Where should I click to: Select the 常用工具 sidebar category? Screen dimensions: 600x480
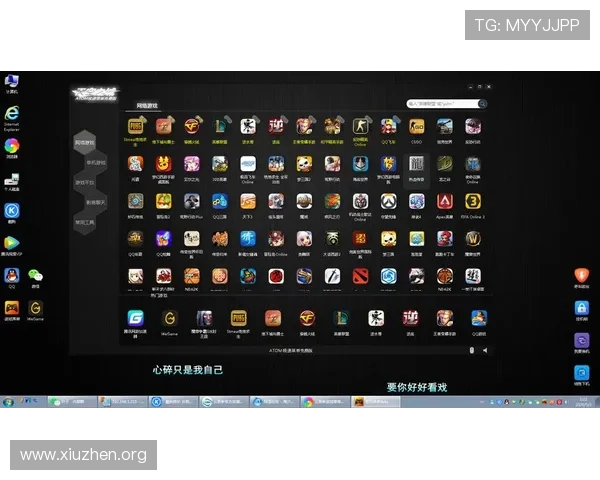coord(85,222)
